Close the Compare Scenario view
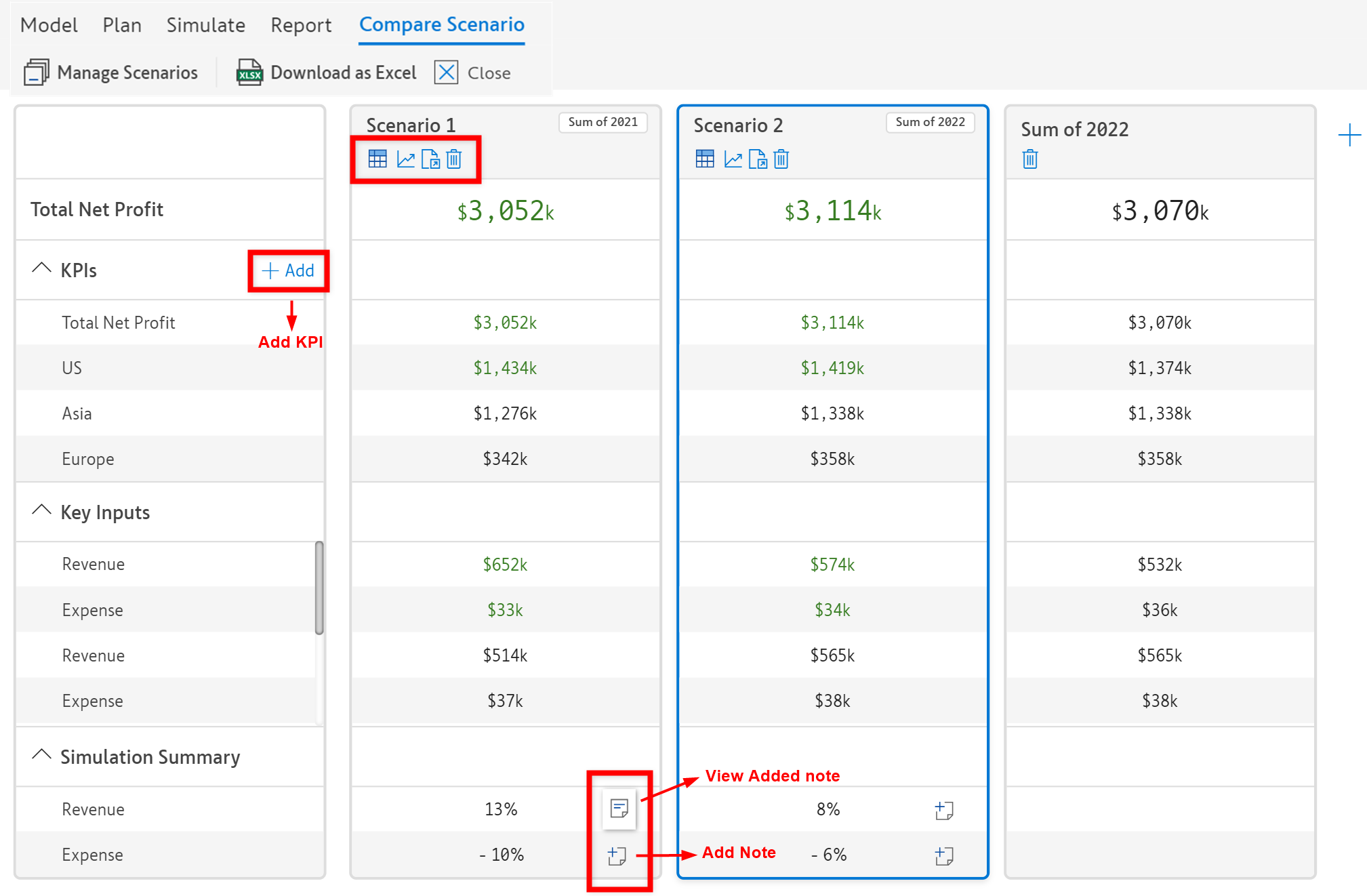This screenshot has height=896, width=1367. coord(473,73)
